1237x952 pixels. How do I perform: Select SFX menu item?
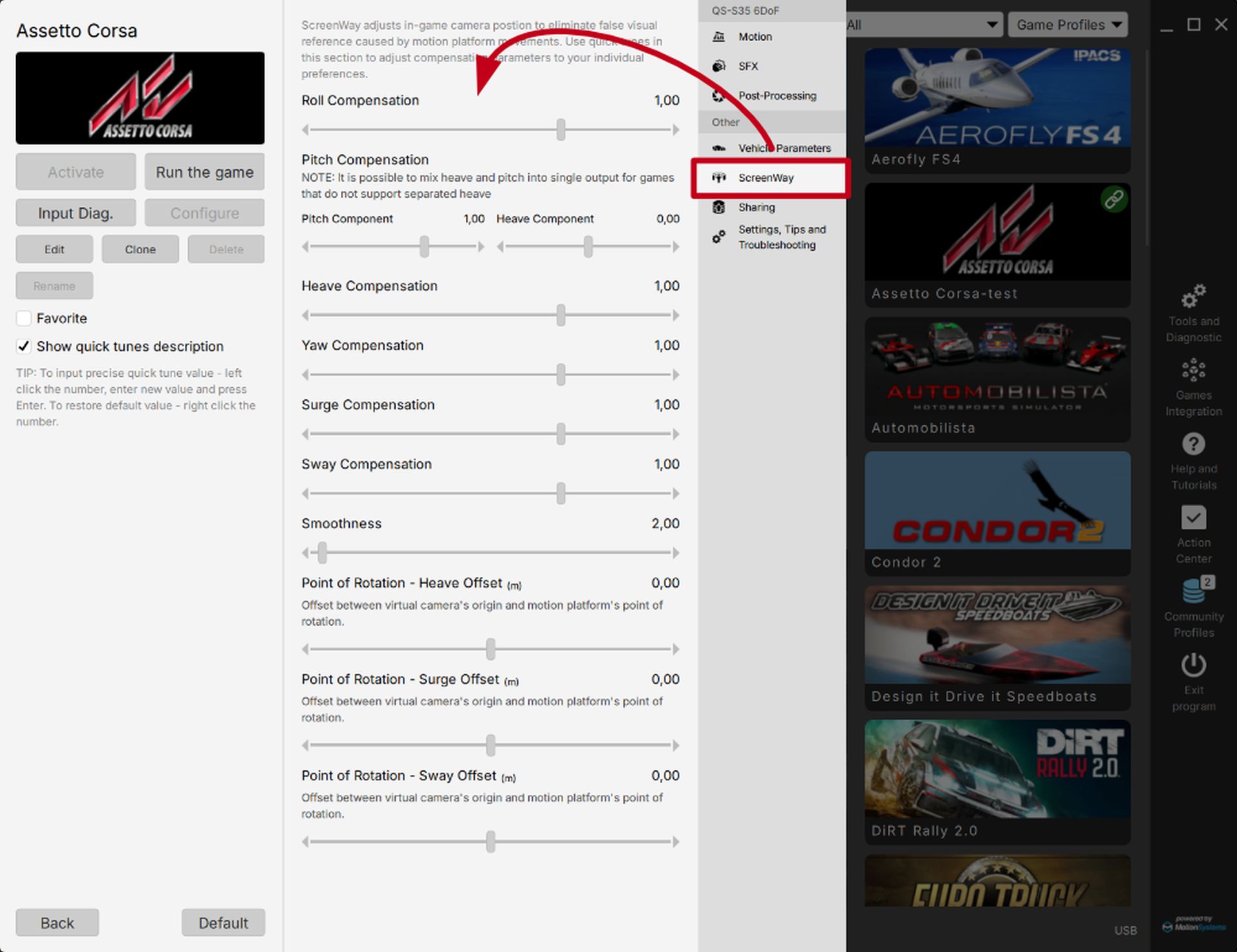772,66
